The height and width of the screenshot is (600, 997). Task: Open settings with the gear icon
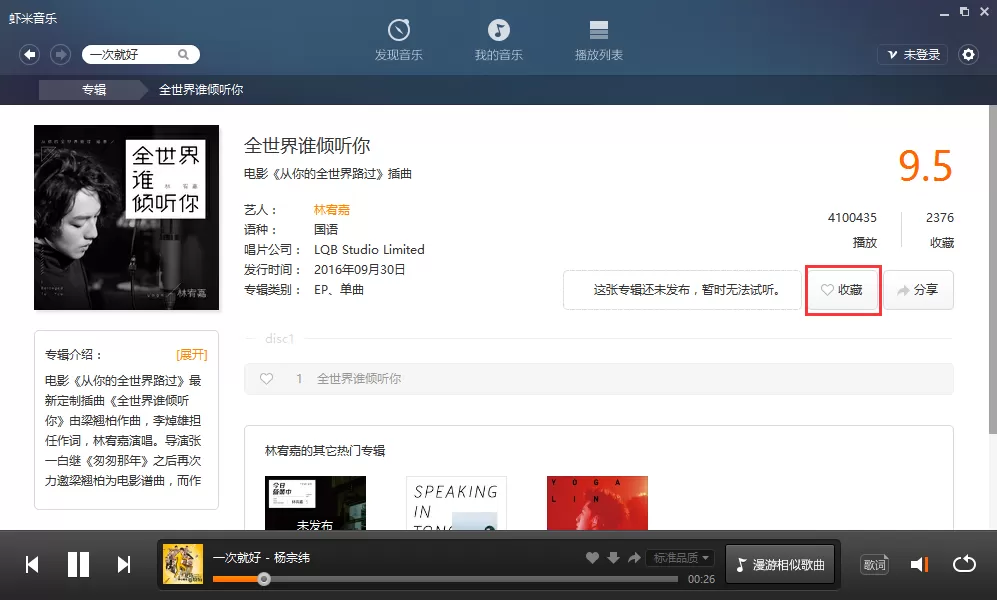[968, 55]
